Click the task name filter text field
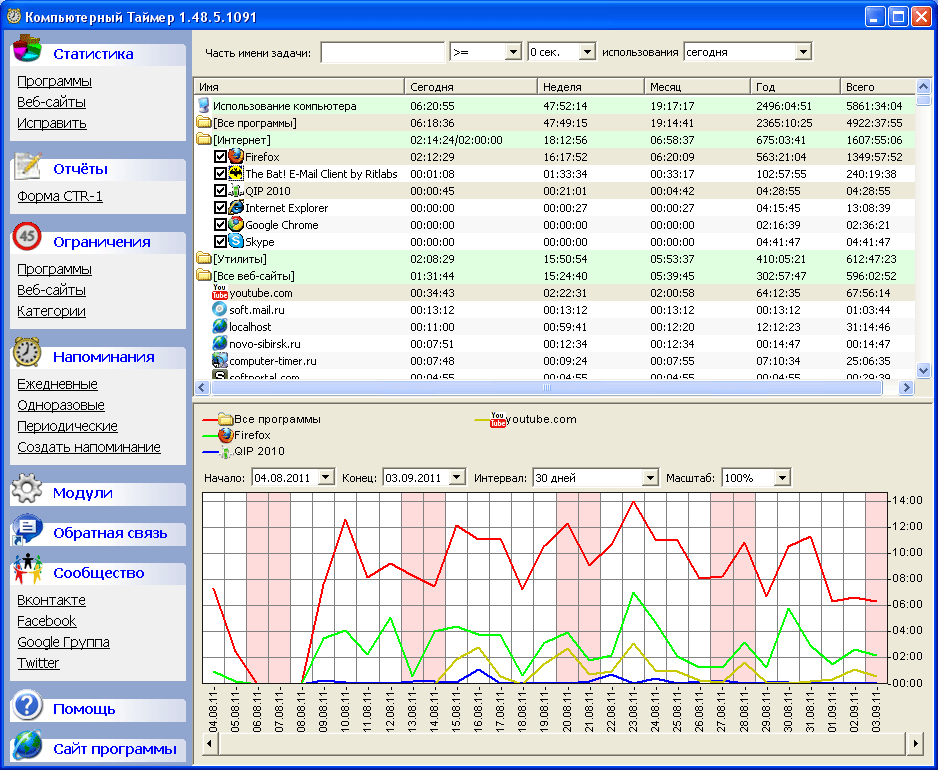This screenshot has height=770, width=938. click(382, 52)
